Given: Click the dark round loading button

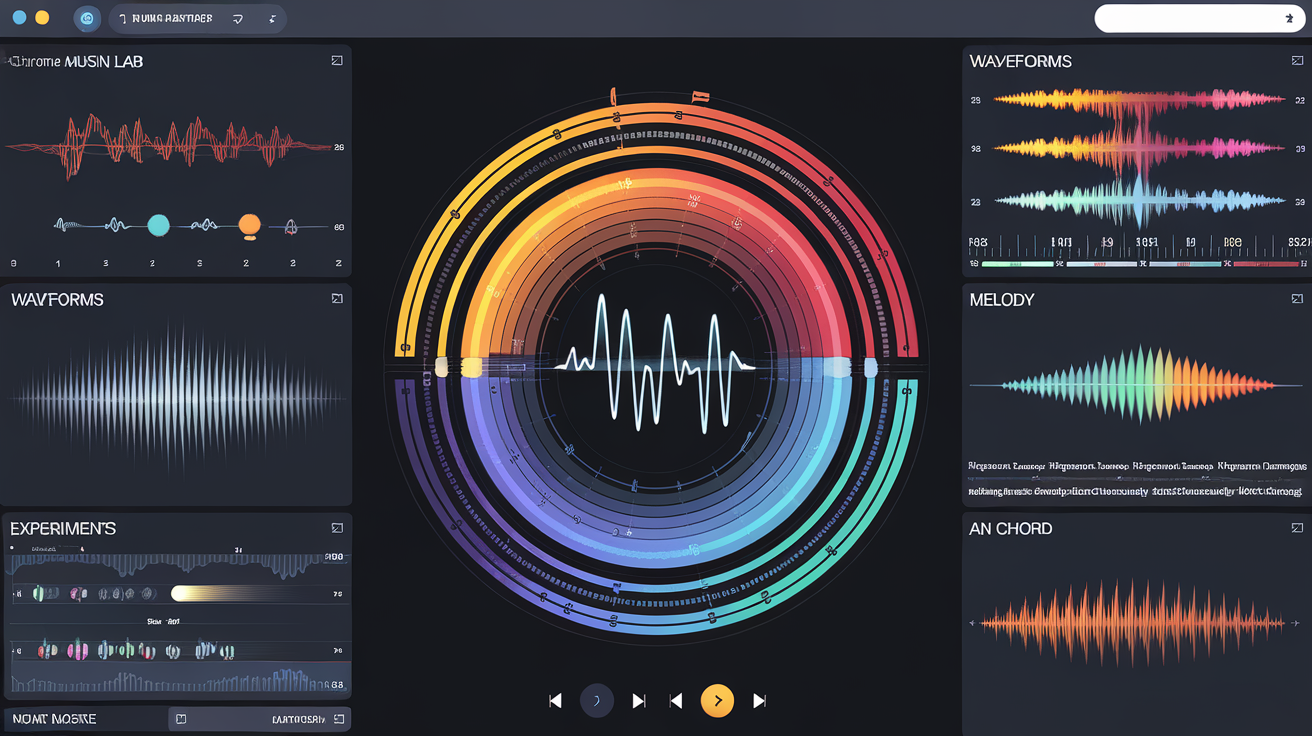Looking at the screenshot, I should point(597,701).
